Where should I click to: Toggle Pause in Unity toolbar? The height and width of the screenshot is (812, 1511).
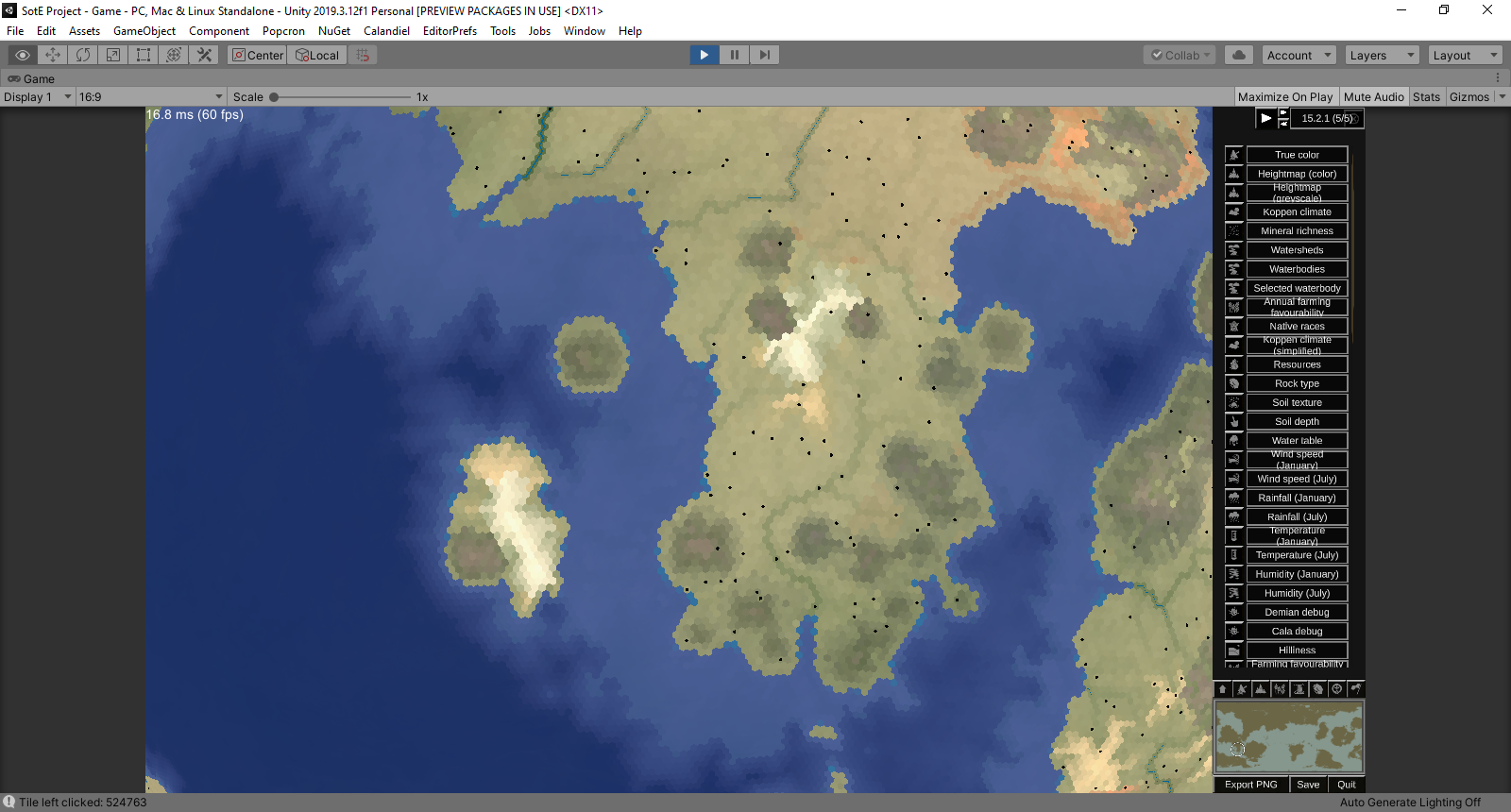(x=735, y=55)
